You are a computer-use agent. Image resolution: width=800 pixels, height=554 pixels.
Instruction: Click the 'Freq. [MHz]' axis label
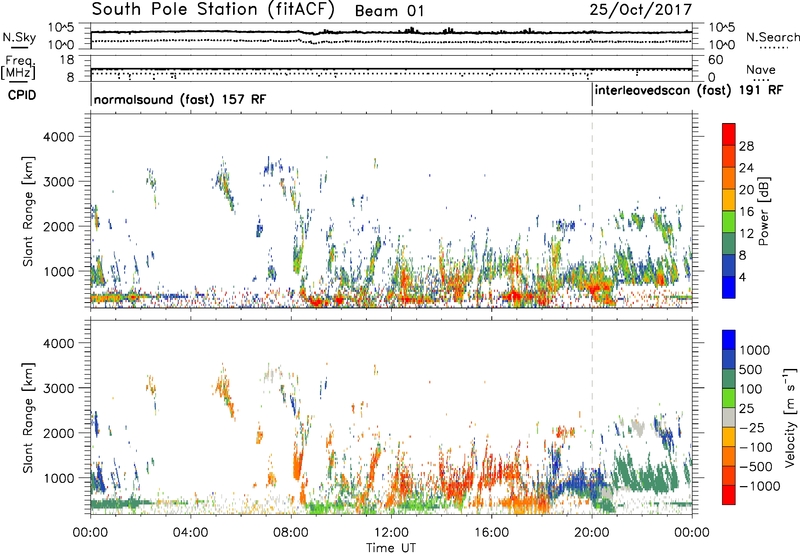coord(18,68)
